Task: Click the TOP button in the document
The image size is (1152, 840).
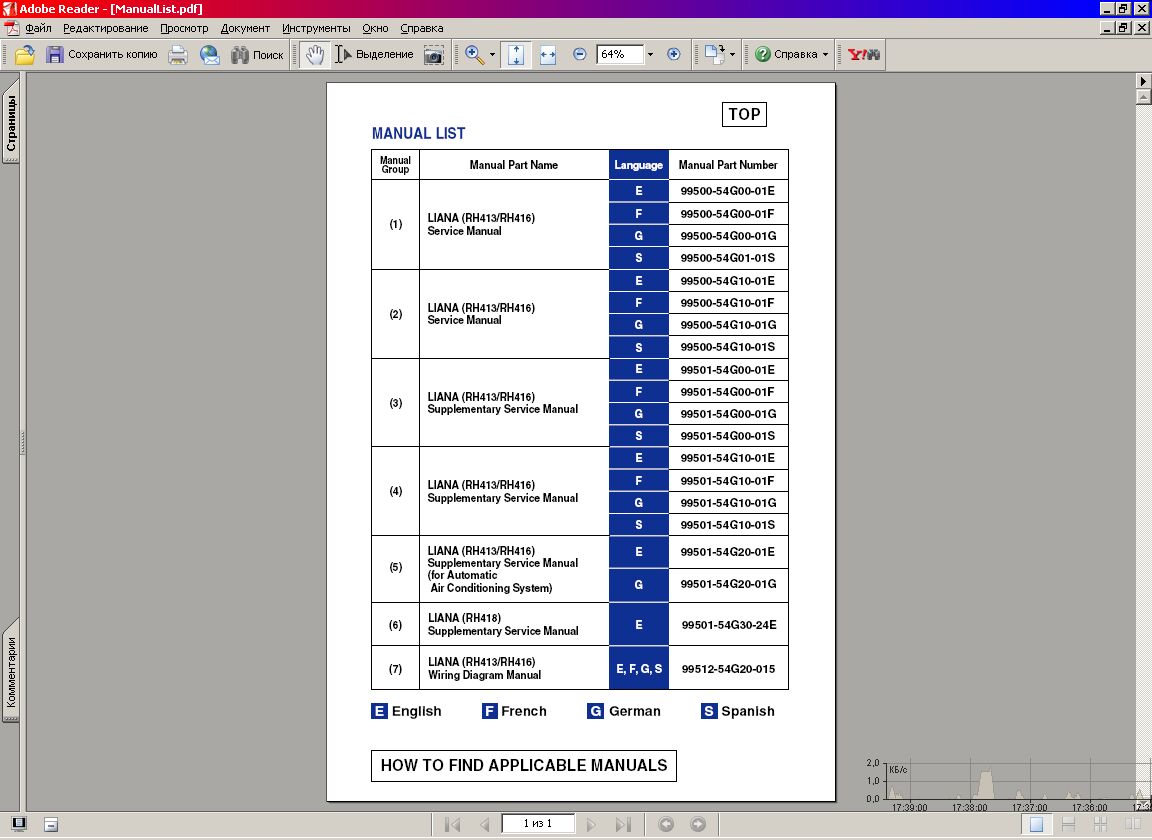Action: (x=744, y=114)
